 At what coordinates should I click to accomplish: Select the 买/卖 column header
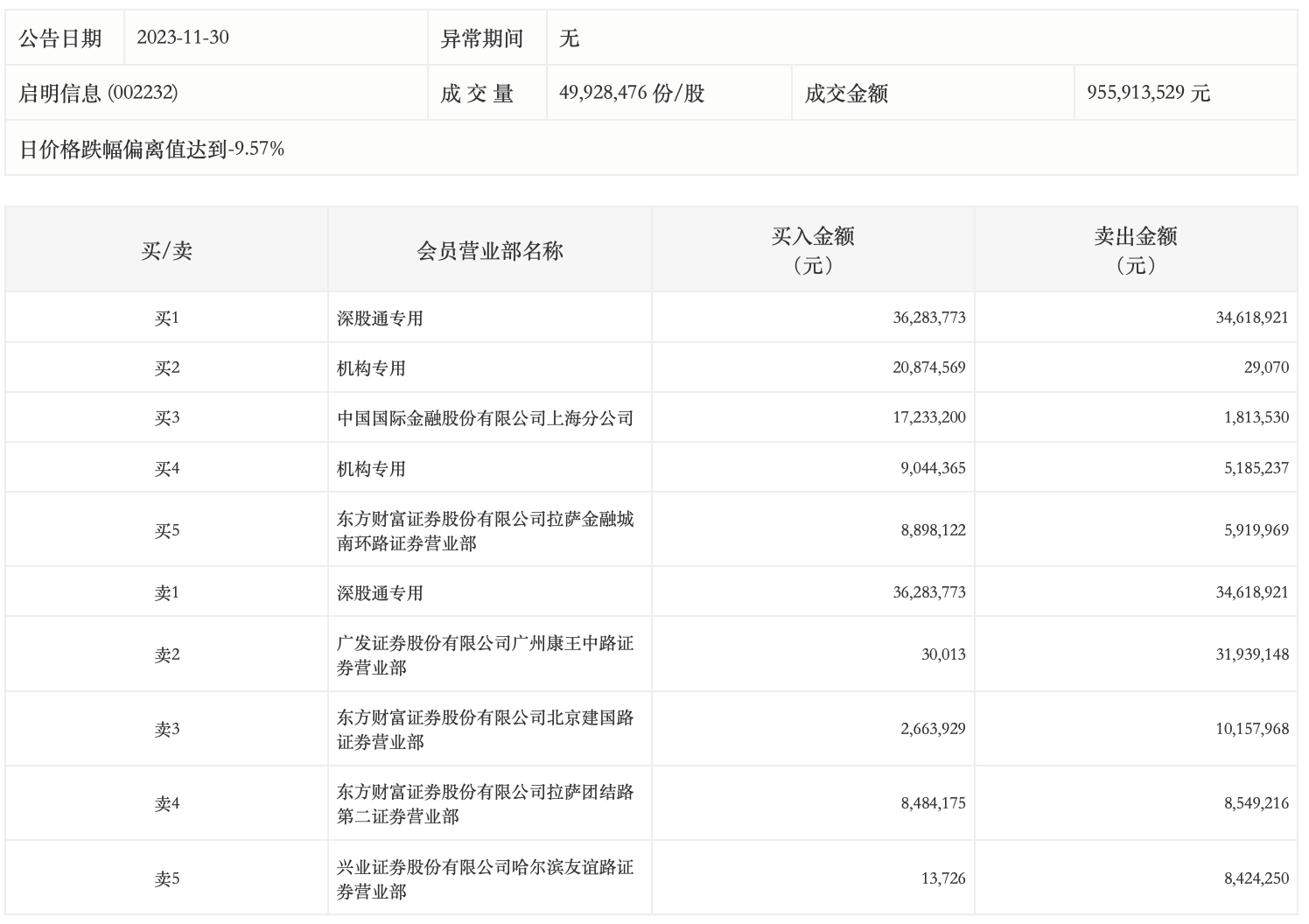coord(166,251)
